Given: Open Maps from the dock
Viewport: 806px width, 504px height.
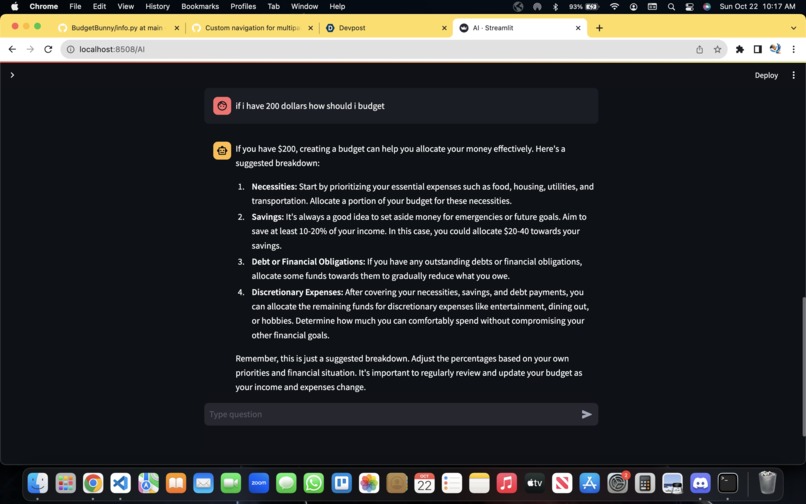Looking at the screenshot, I should click(148, 483).
